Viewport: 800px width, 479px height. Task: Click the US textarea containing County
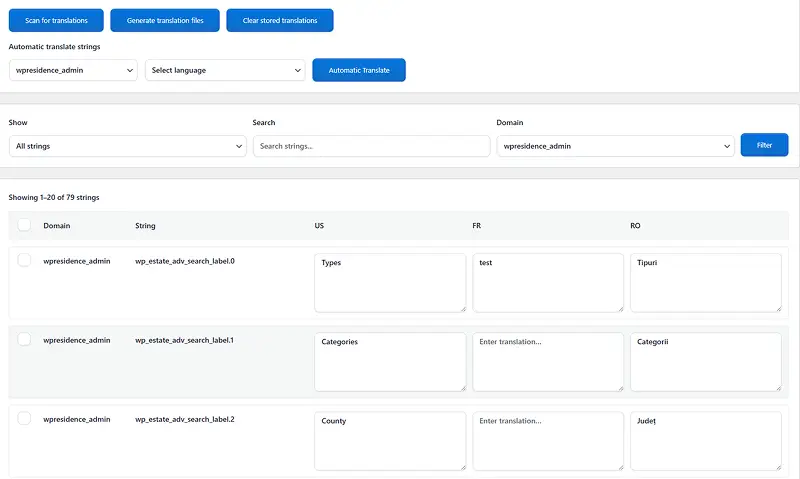click(390, 441)
